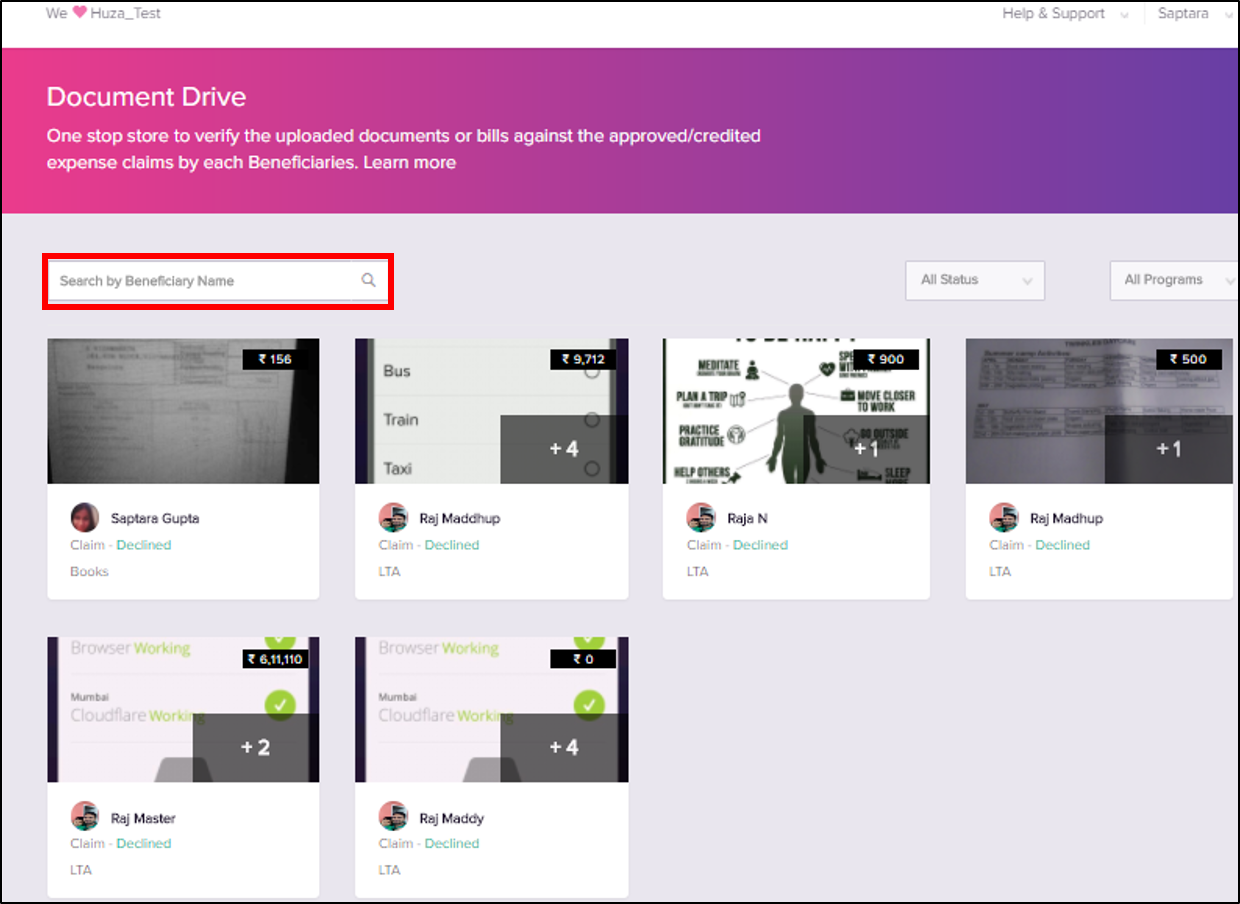This screenshot has height=904, width=1240.
Task: Click Raj Madhup's profile avatar
Action: pos(1004,518)
